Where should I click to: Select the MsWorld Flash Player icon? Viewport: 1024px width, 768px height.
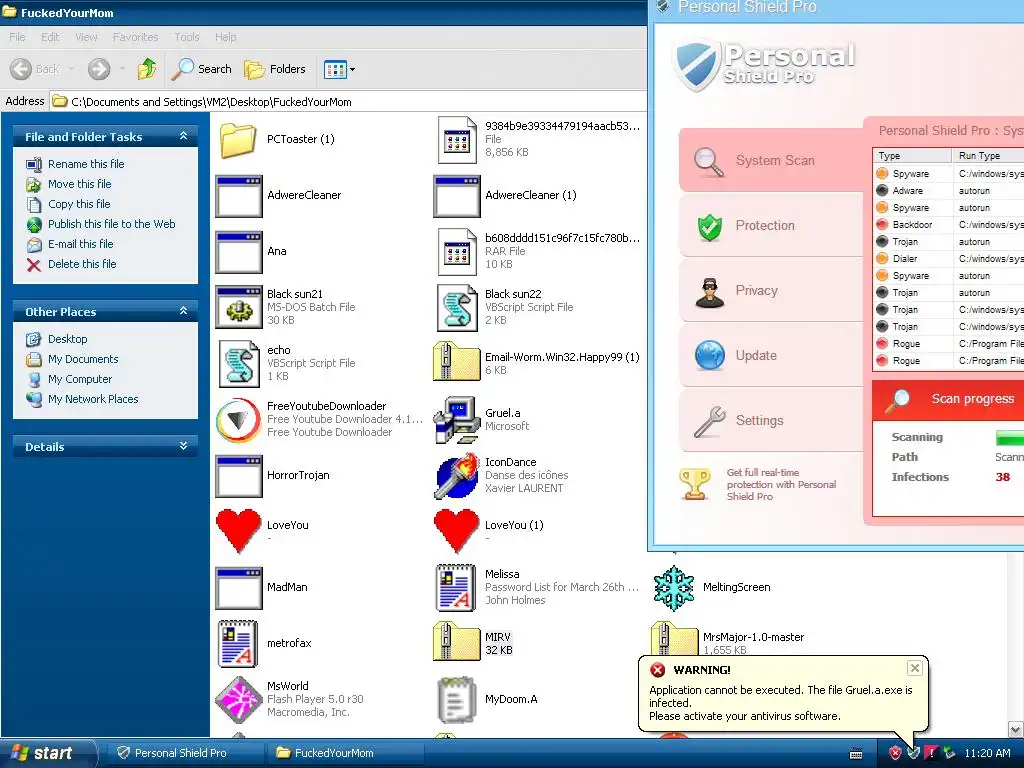pos(239,700)
